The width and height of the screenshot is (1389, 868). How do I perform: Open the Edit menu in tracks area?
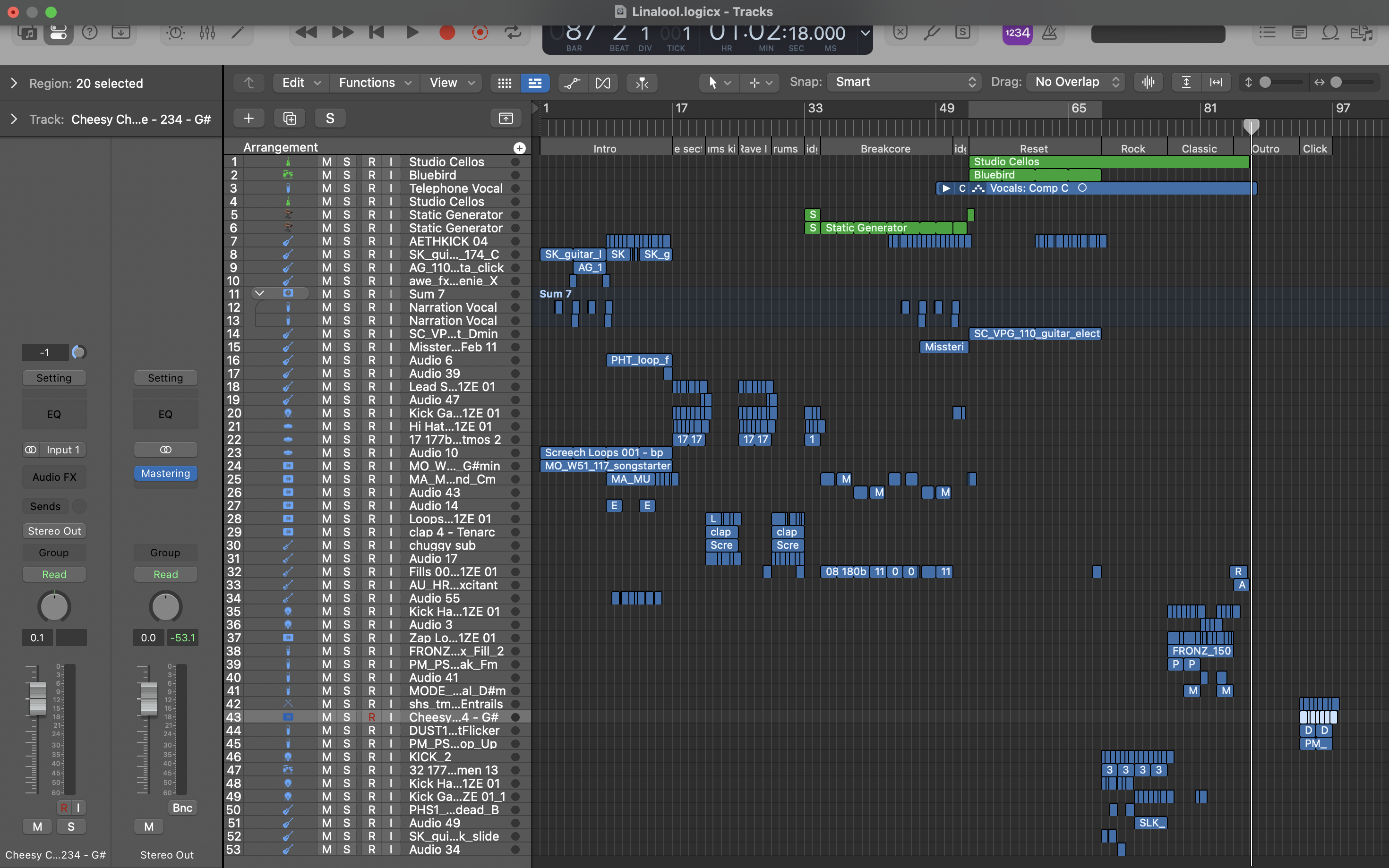click(x=300, y=83)
